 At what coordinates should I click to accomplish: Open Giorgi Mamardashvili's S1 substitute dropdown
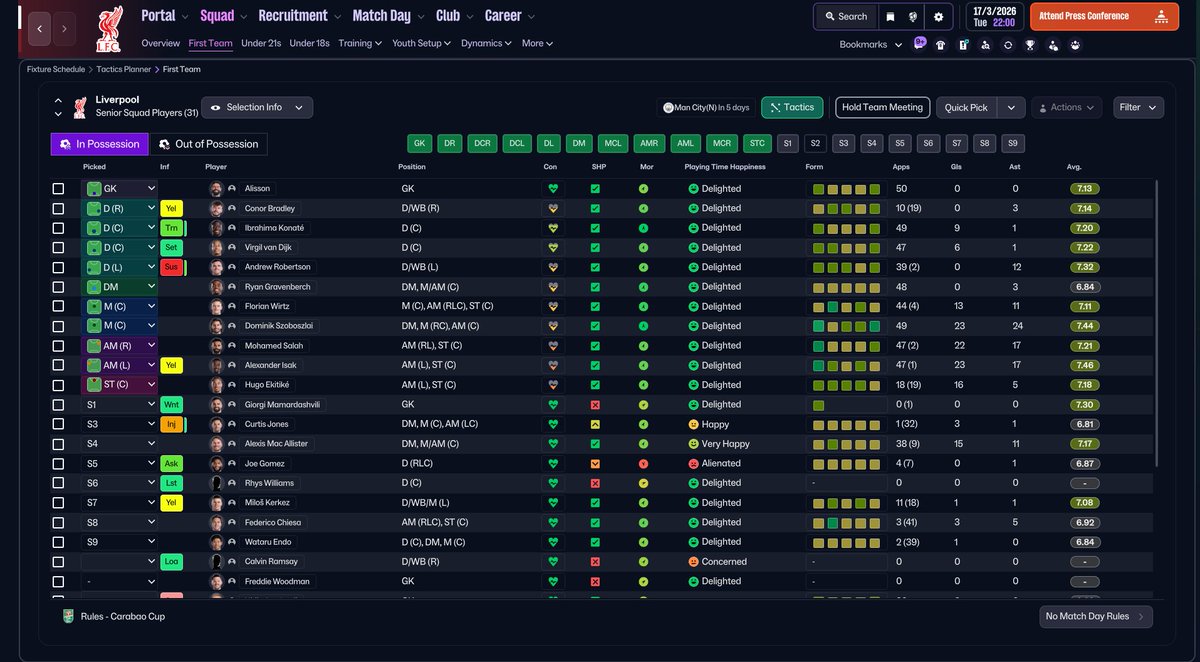click(x=120, y=404)
